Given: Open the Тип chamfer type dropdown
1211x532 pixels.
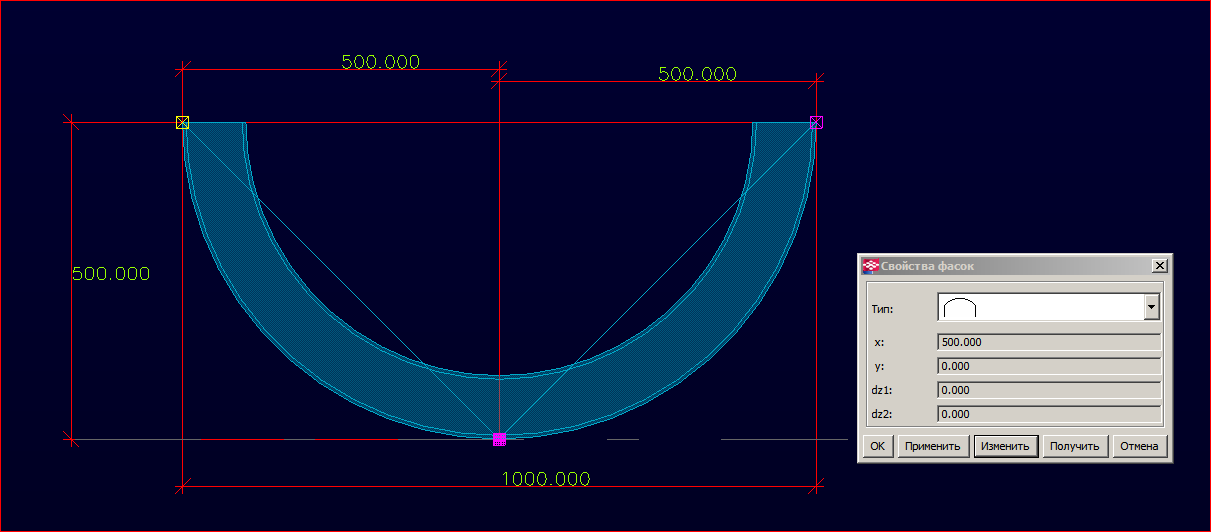Looking at the screenshot, I should [1151, 307].
